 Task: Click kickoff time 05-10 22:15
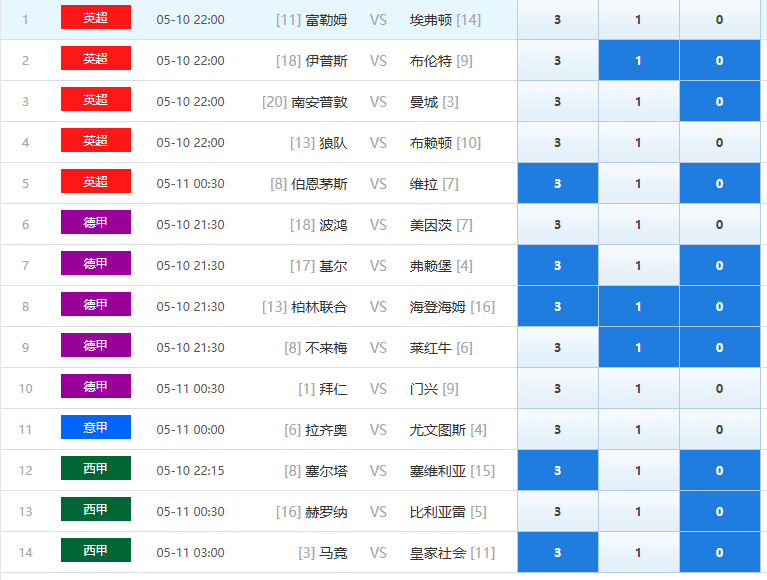click(190, 471)
